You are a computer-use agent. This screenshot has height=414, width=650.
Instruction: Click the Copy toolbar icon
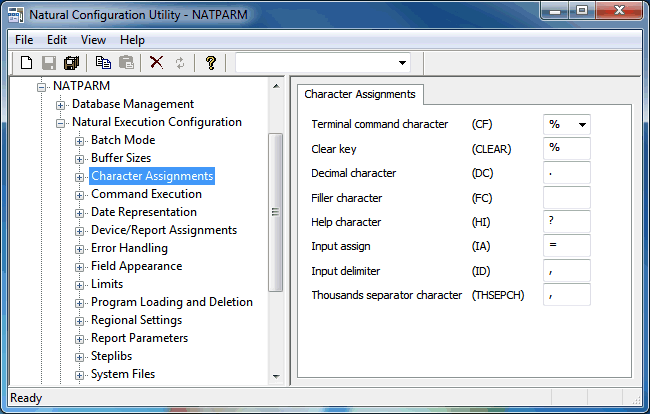(x=104, y=63)
